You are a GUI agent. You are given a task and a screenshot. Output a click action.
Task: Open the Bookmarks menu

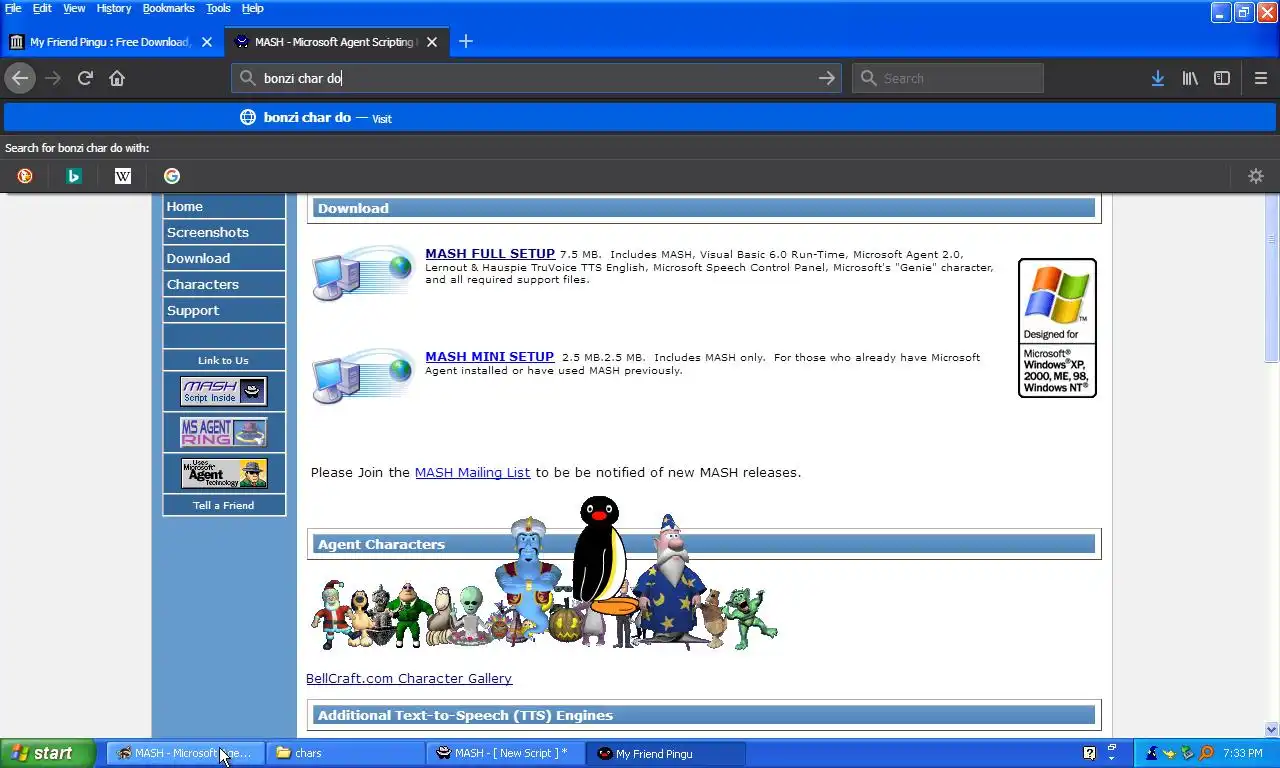point(168,8)
